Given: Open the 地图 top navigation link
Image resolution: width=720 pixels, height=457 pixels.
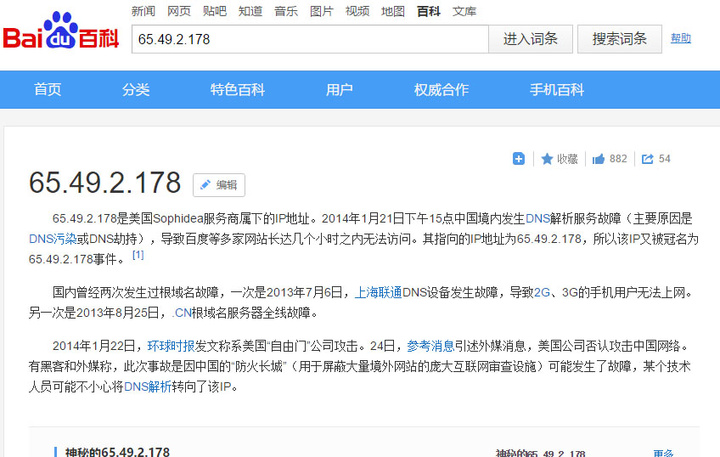Looking at the screenshot, I should (393, 11).
